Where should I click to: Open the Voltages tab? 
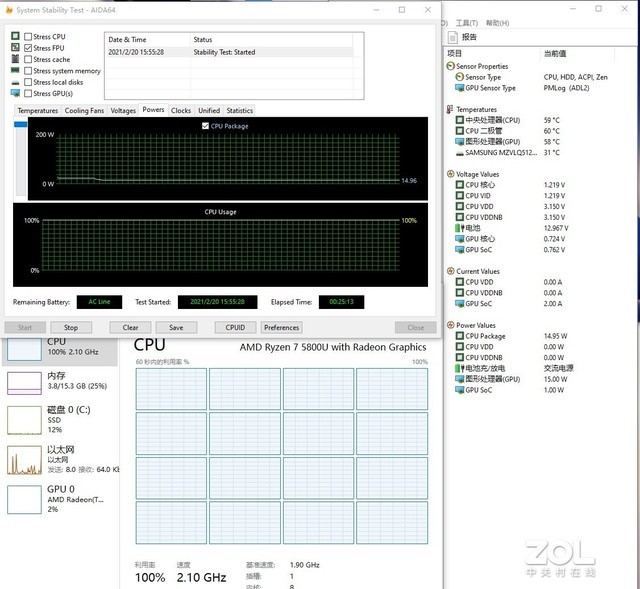click(x=123, y=111)
